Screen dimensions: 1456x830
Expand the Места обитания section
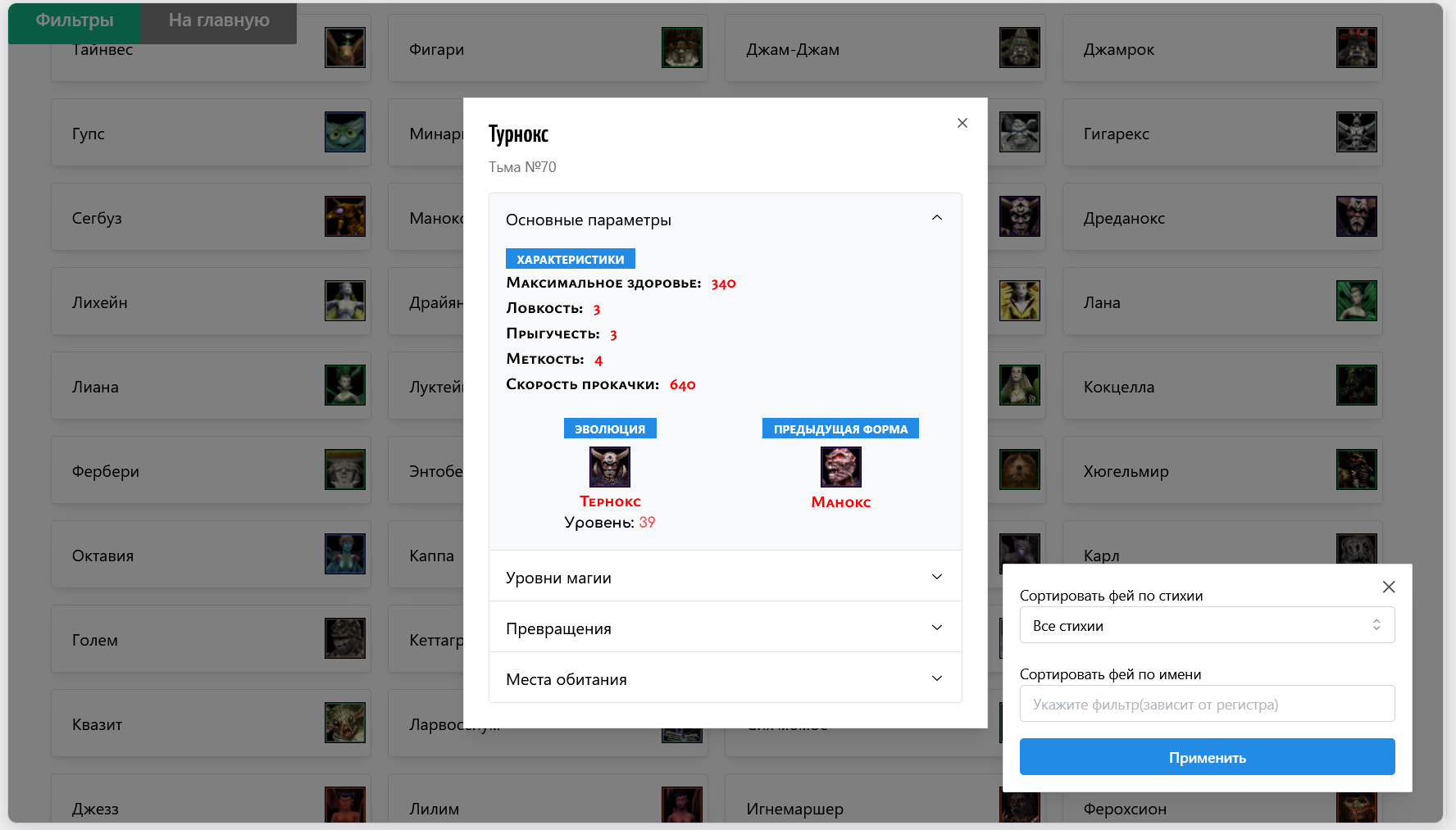click(726, 678)
